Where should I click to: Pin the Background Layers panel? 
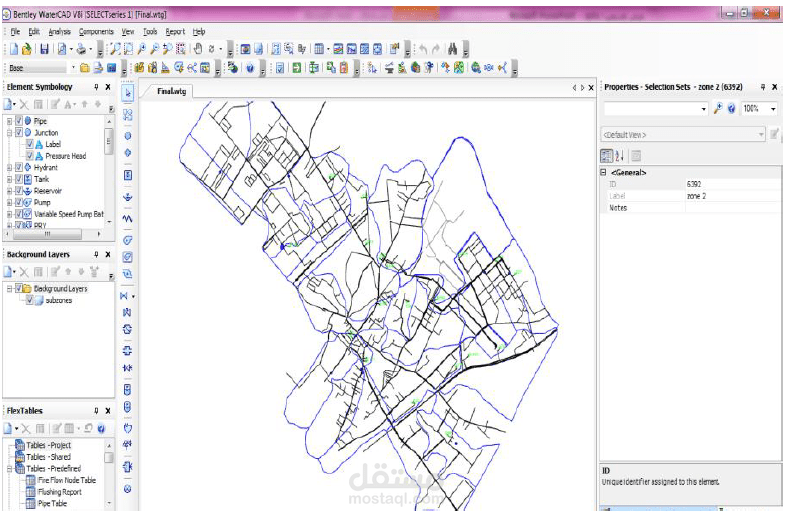(96, 254)
